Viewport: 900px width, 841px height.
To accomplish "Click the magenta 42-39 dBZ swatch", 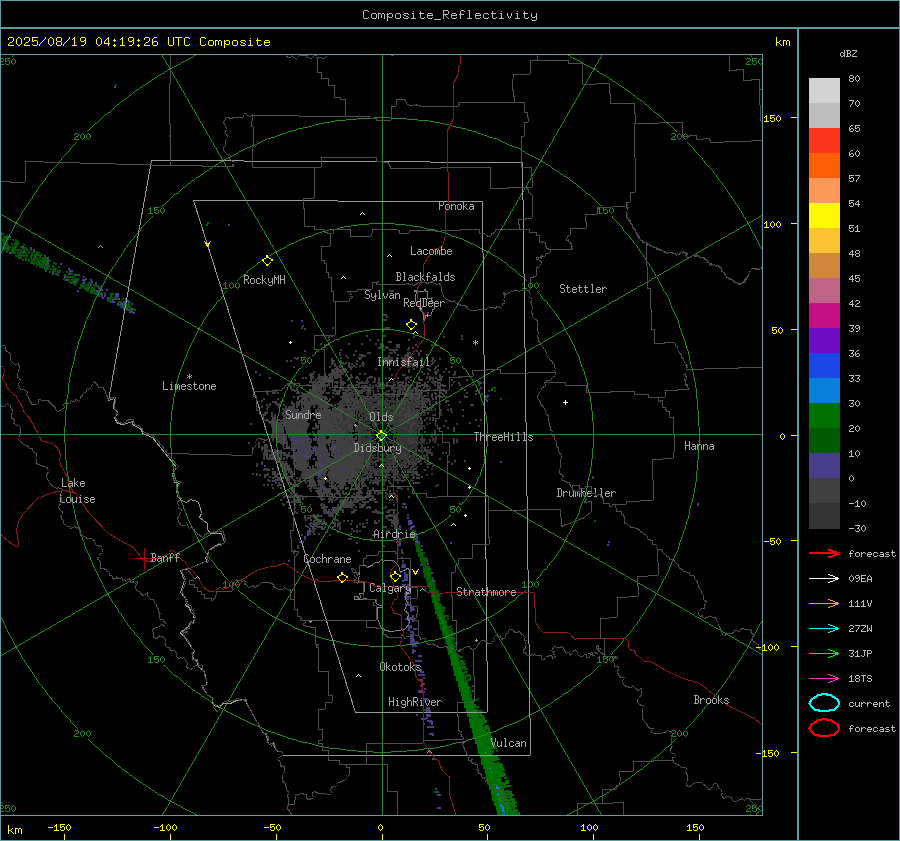I will [824, 316].
